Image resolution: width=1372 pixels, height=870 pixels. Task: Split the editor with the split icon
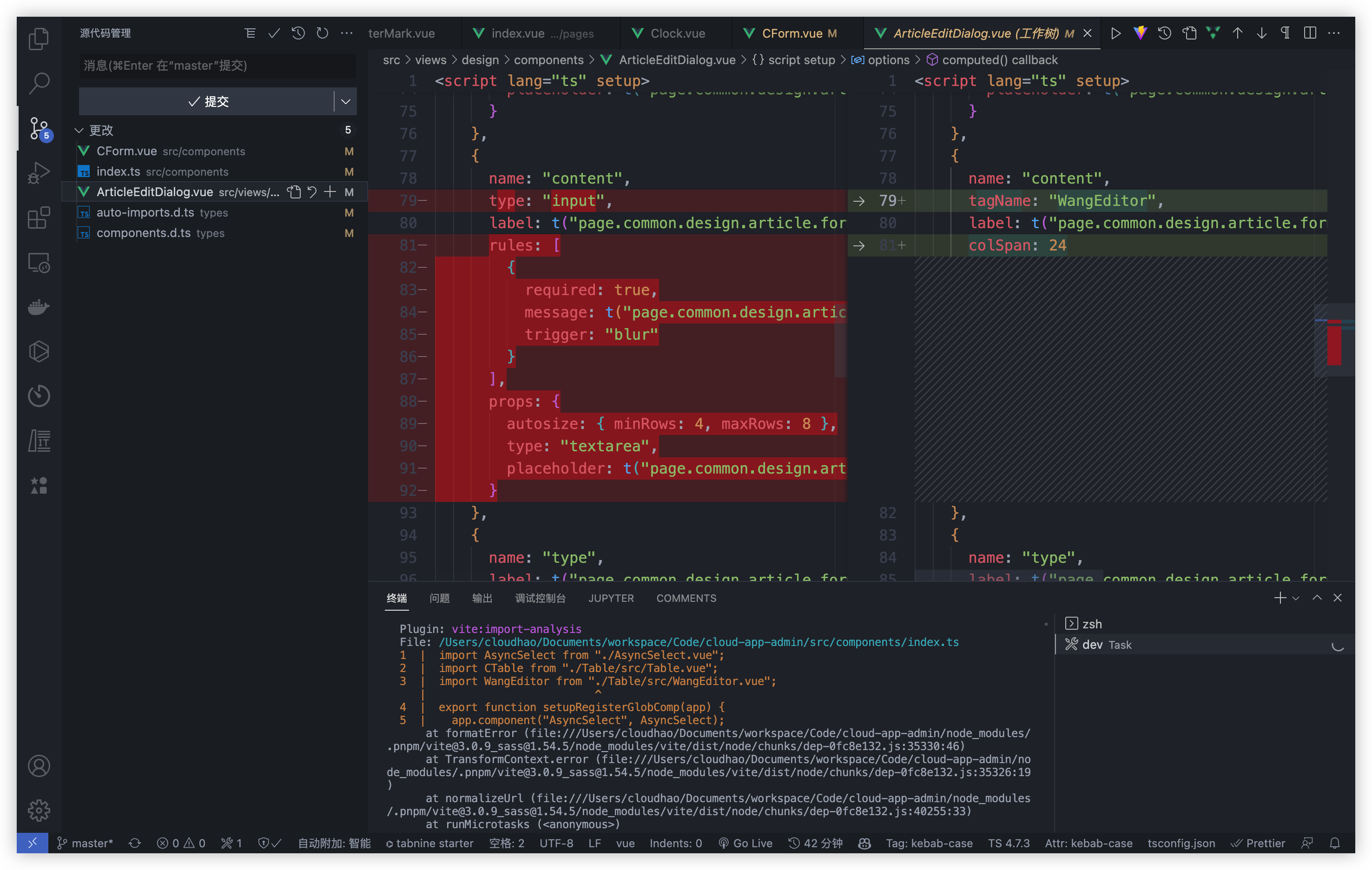(x=1309, y=33)
